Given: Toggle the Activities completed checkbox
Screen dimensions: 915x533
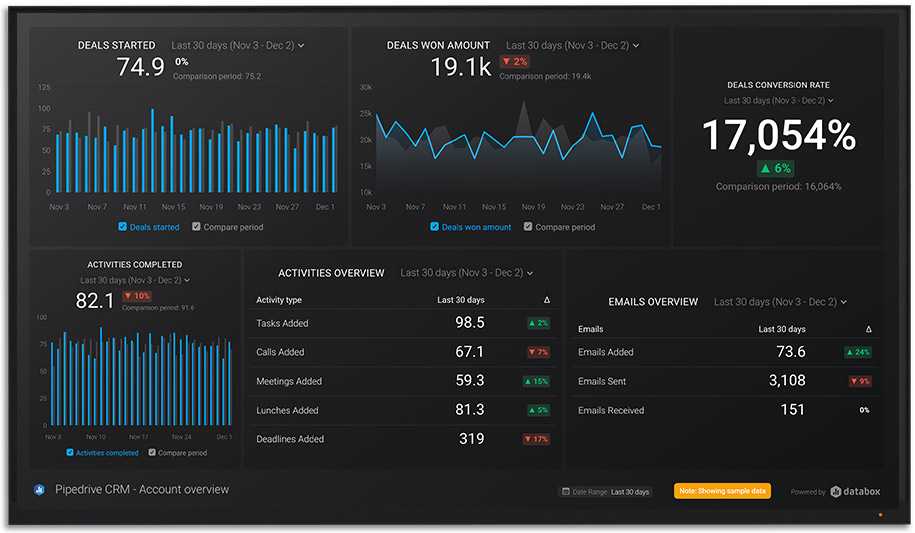Looking at the screenshot, I should pyautogui.click(x=70, y=452).
